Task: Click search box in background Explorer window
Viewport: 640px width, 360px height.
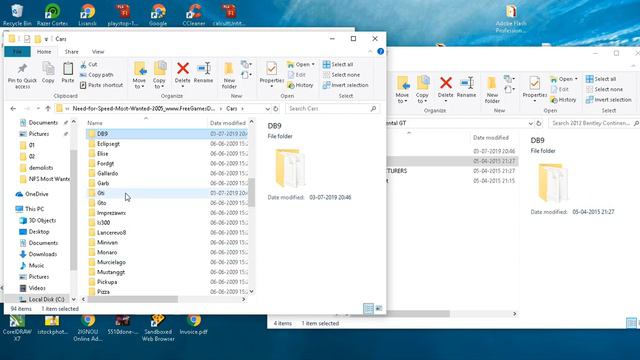Action: click(594, 123)
